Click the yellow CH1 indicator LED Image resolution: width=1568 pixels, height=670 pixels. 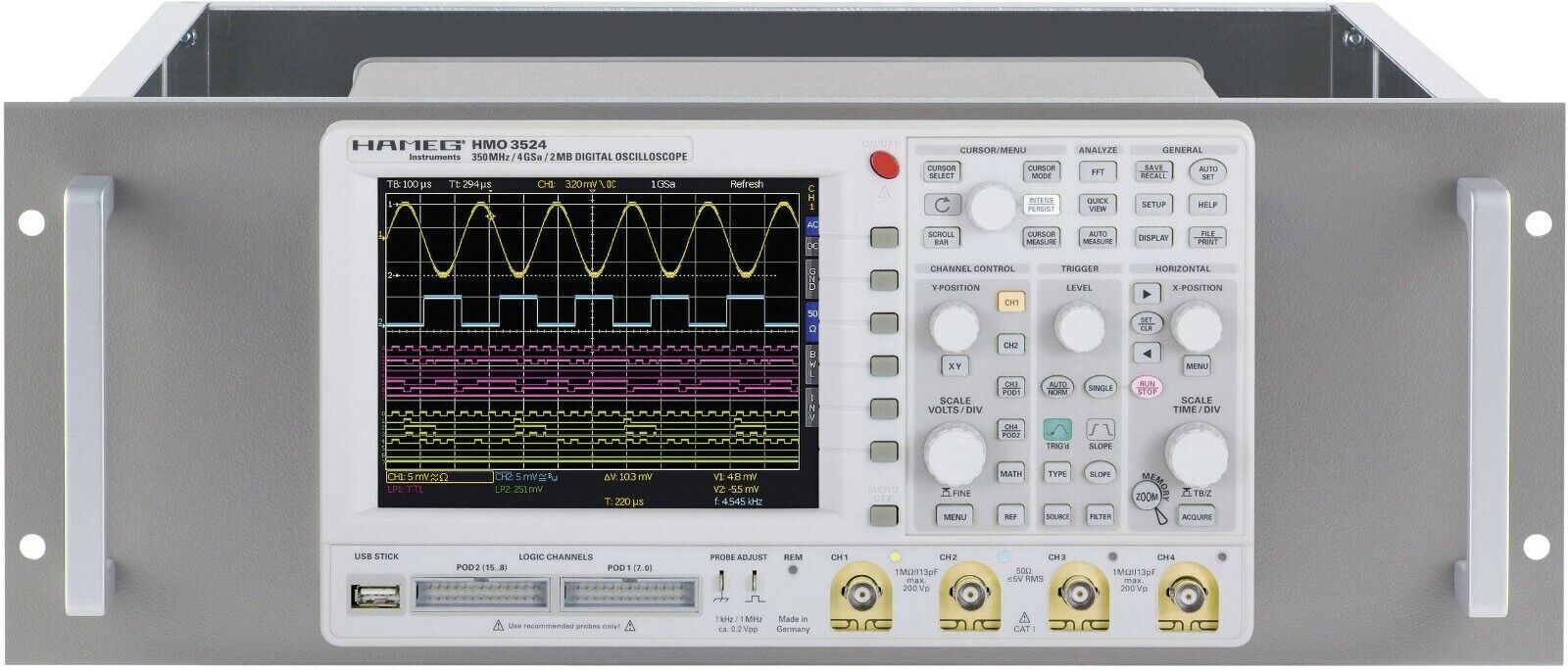pos(894,557)
